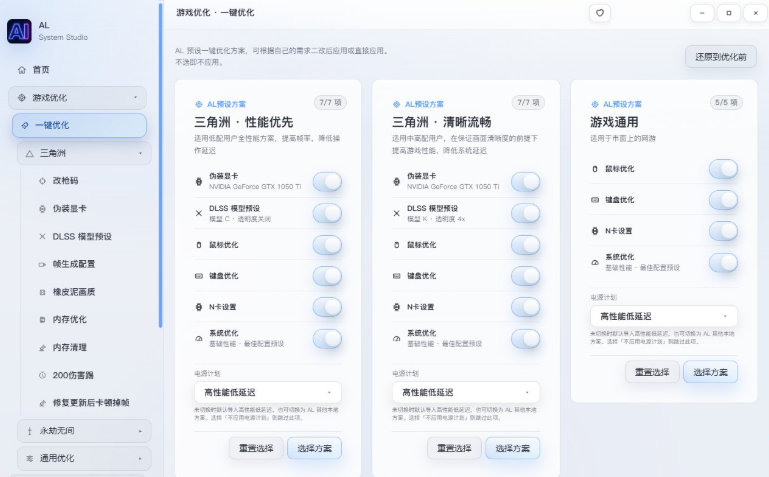Click AL预设方案 icon in 游戏通用 card

pos(595,104)
